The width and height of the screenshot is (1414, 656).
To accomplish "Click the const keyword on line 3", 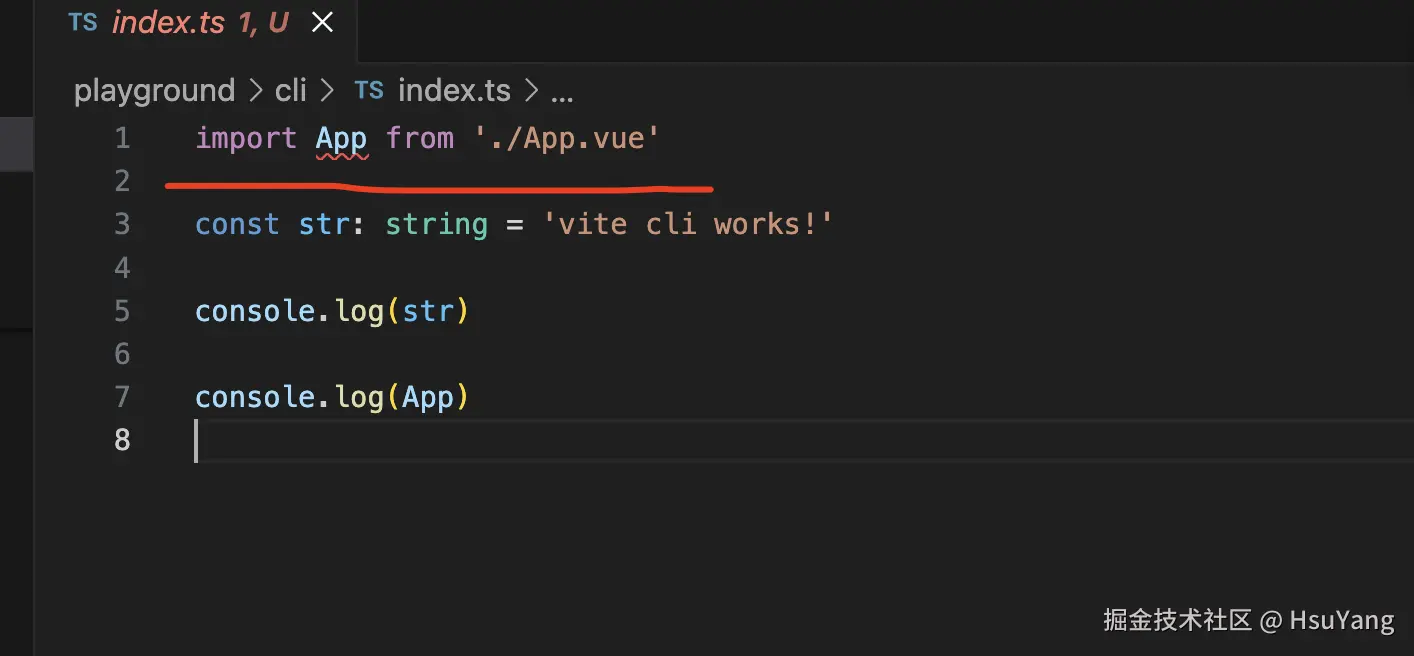I will coord(237,224).
